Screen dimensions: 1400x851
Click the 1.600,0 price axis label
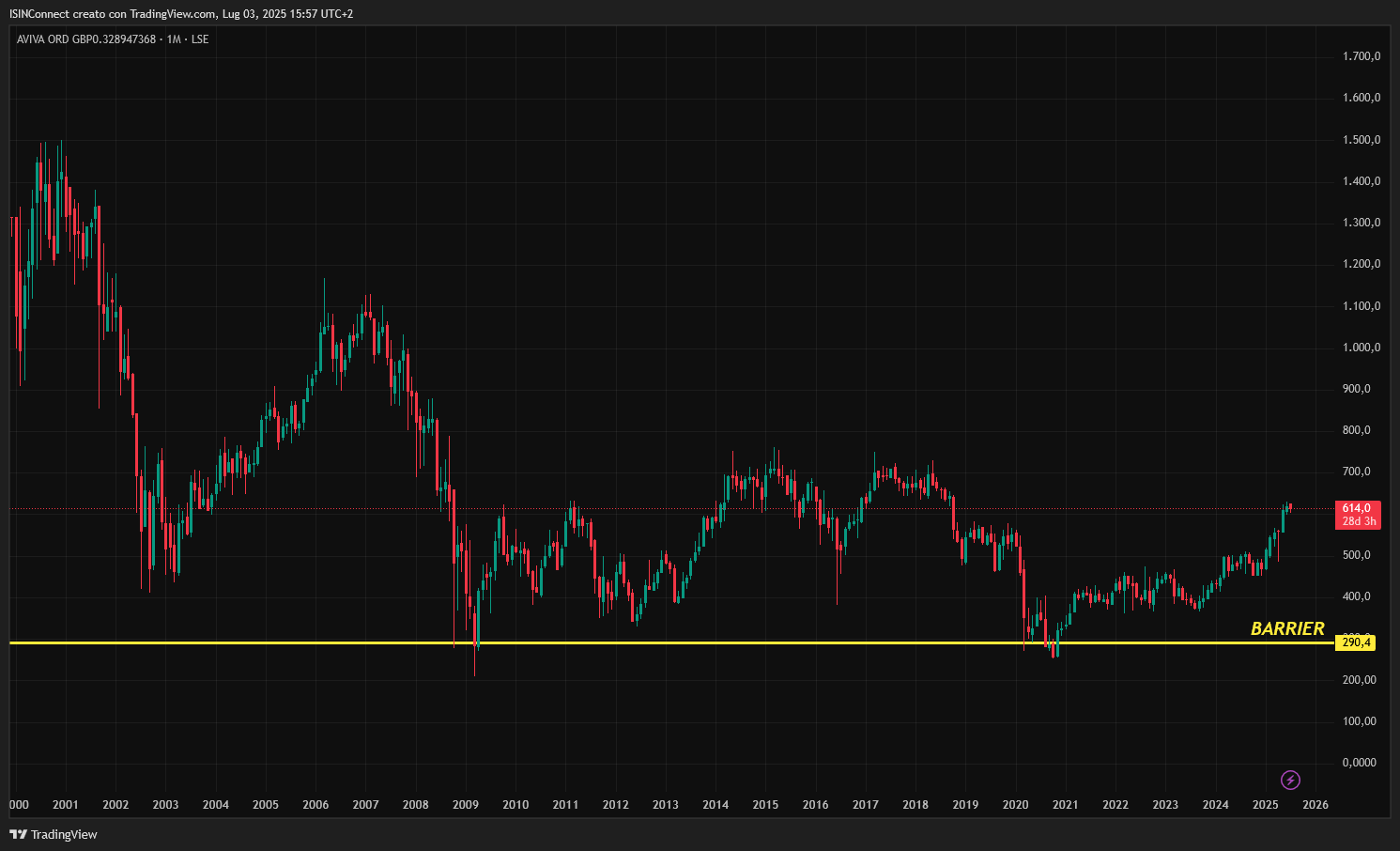click(x=1362, y=98)
